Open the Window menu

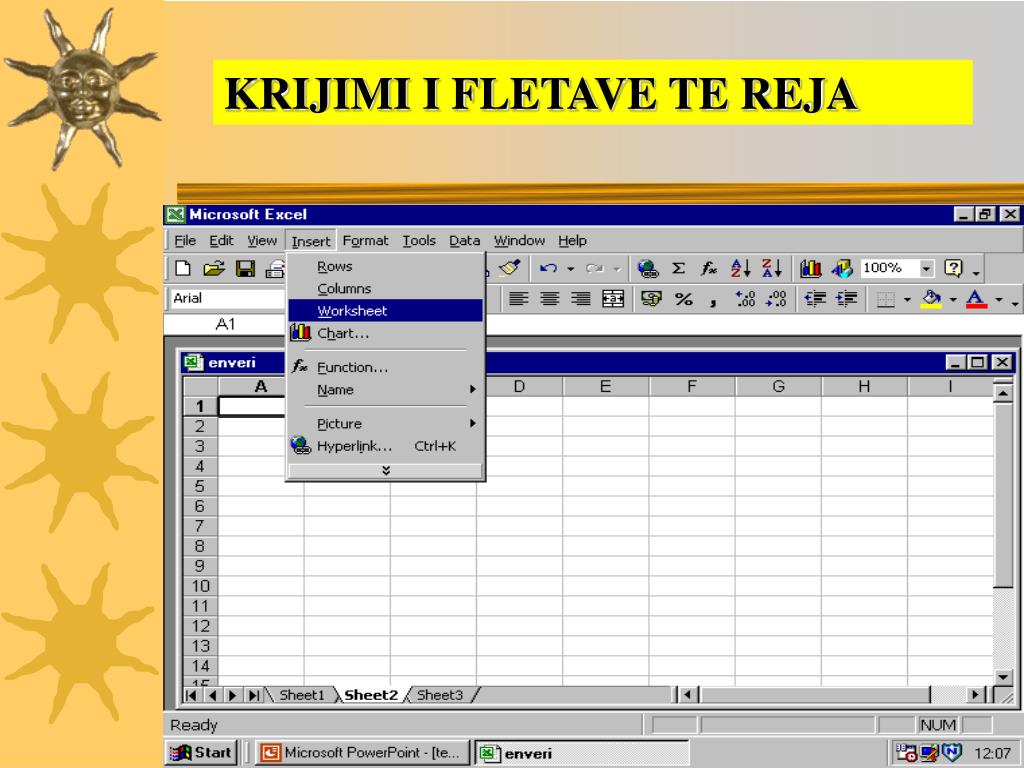click(x=519, y=240)
